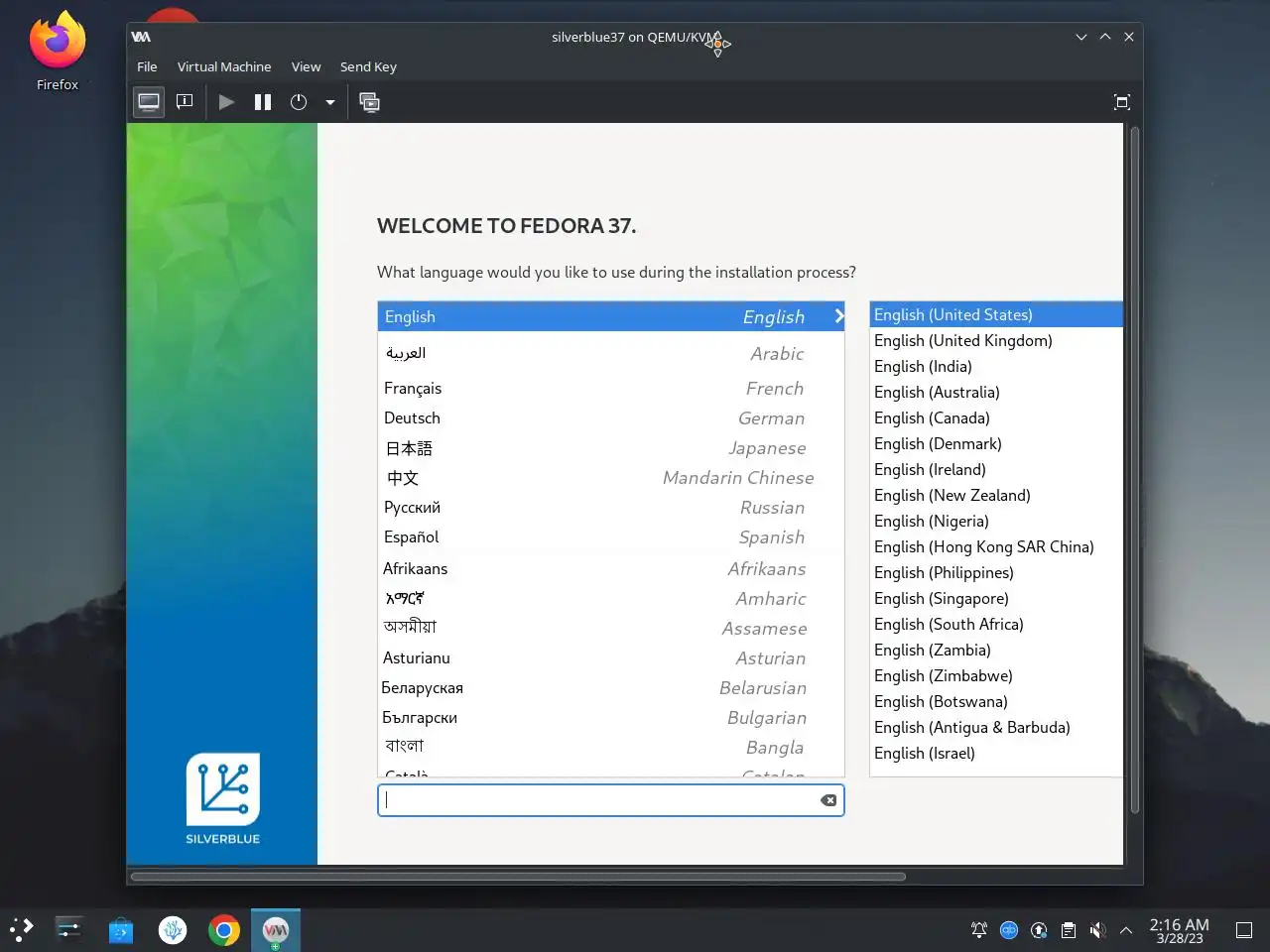Select Bangla language row
Image resolution: width=1270 pixels, height=952 pixels.
pos(611,747)
